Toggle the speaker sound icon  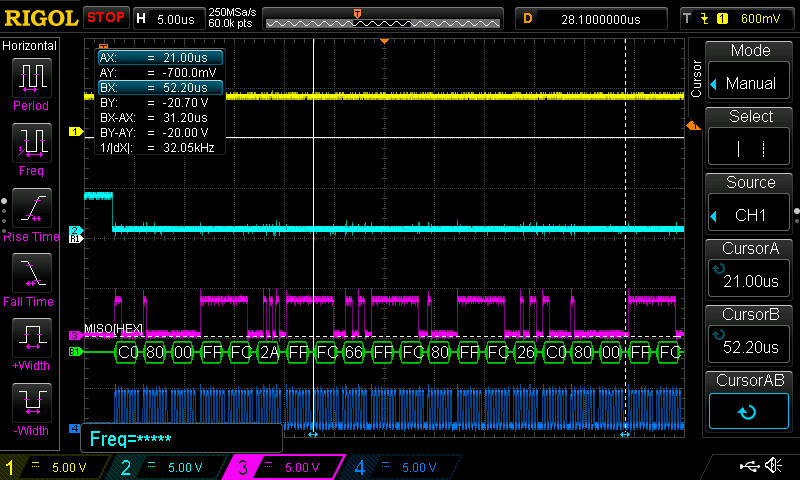pyautogui.click(x=773, y=466)
